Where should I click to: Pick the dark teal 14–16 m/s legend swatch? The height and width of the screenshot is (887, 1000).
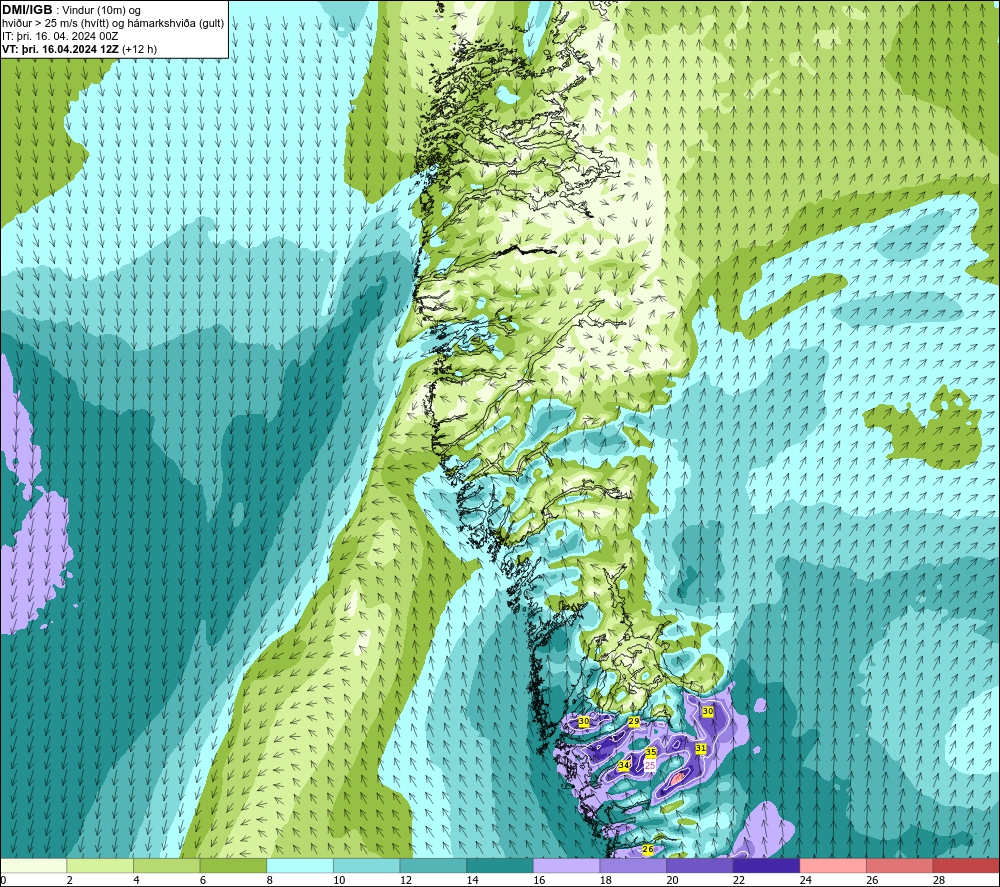pyautogui.click(x=499, y=865)
